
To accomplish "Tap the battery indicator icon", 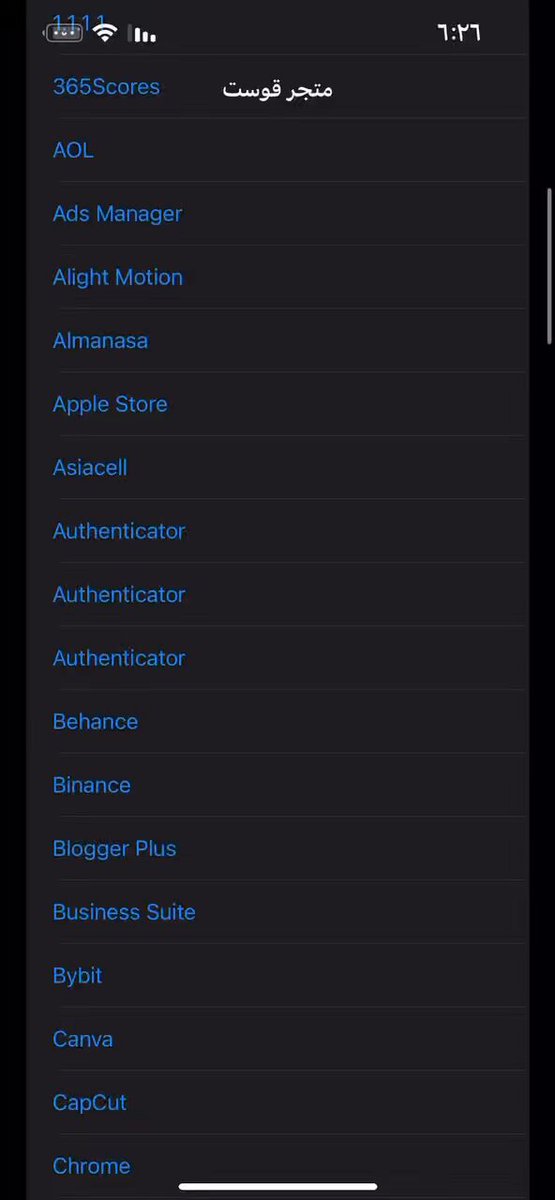I will pos(63,33).
